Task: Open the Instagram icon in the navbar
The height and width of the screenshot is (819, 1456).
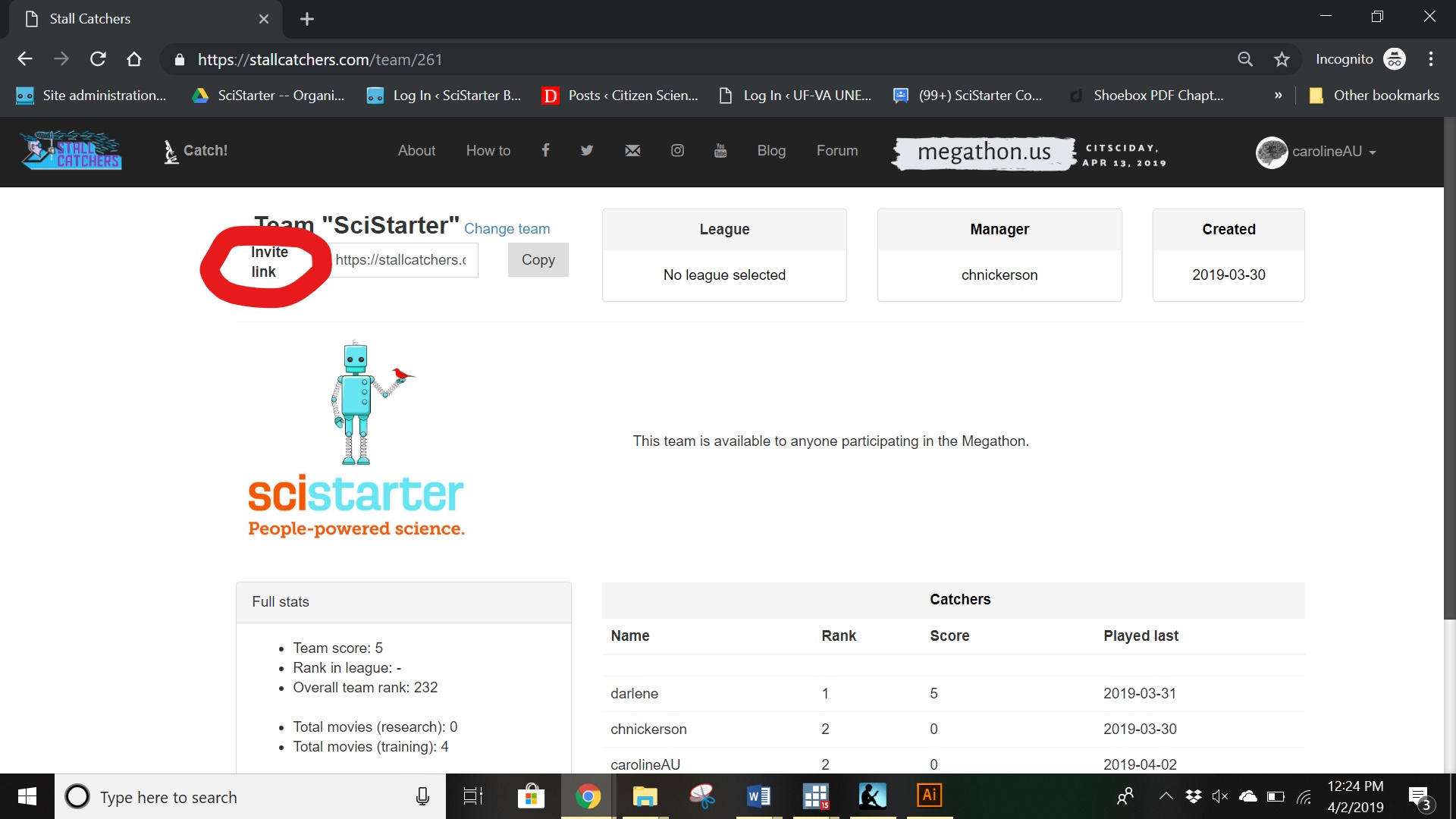Action: tap(677, 150)
